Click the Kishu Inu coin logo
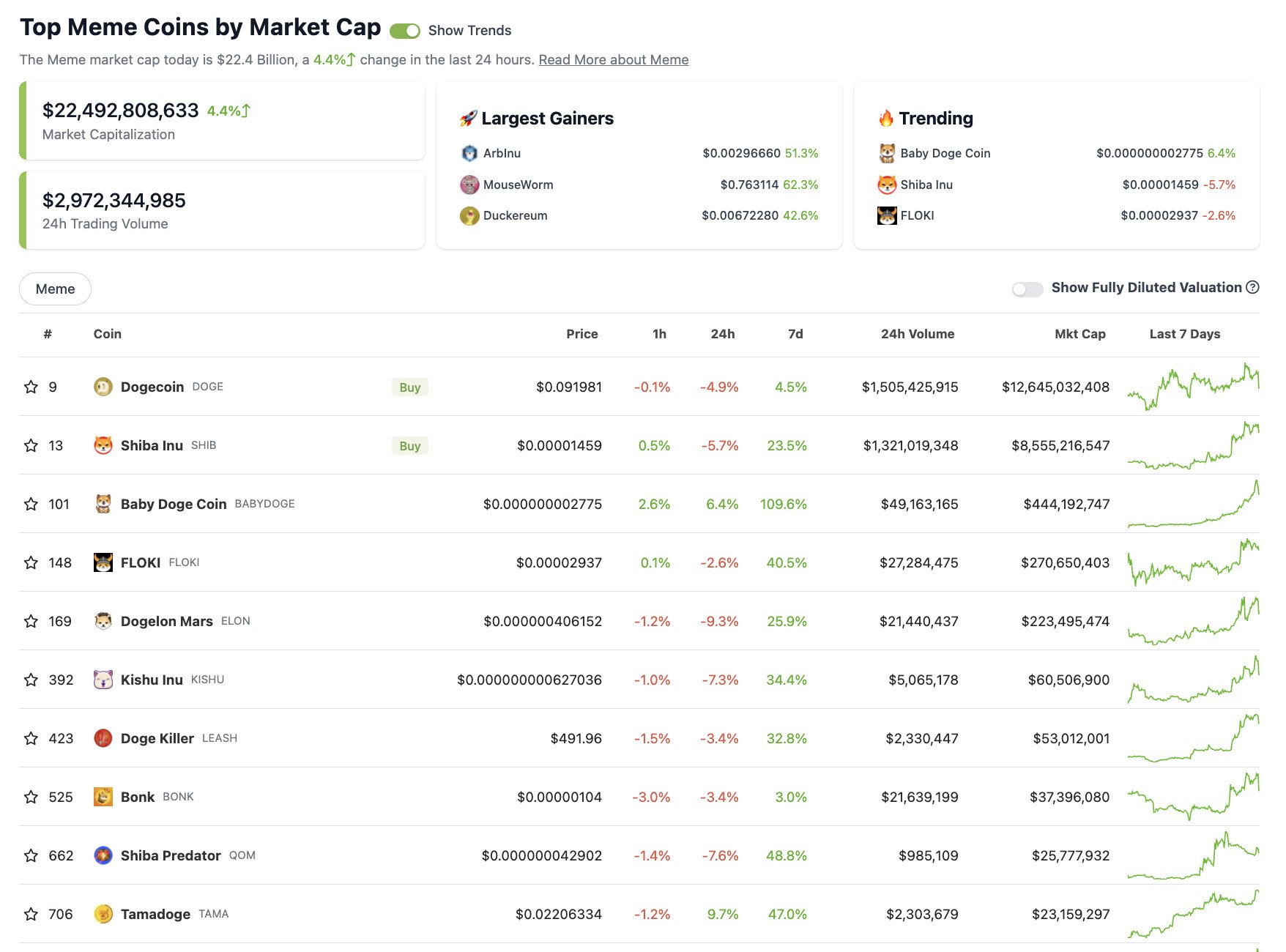The width and height of the screenshot is (1286, 952). point(103,680)
